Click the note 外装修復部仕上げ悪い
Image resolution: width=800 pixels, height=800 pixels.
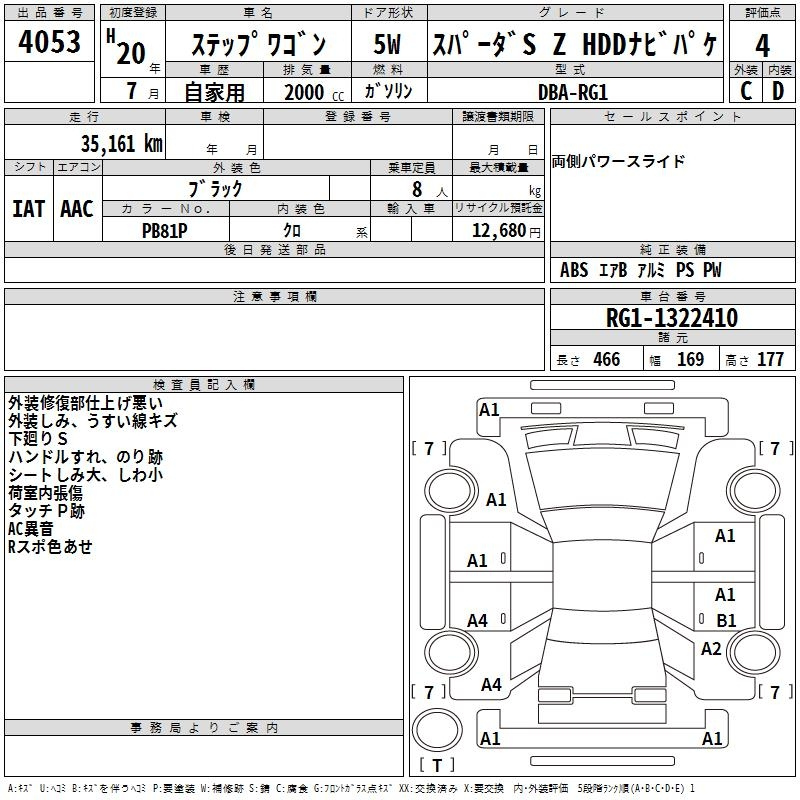[x=86, y=403]
